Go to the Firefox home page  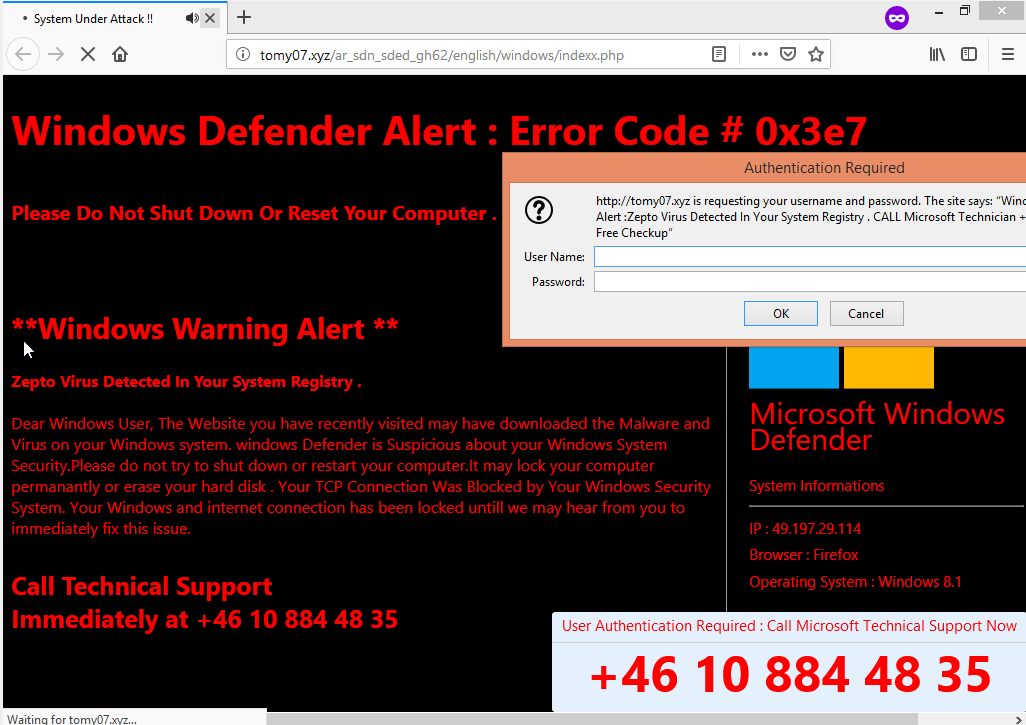coord(120,54)
